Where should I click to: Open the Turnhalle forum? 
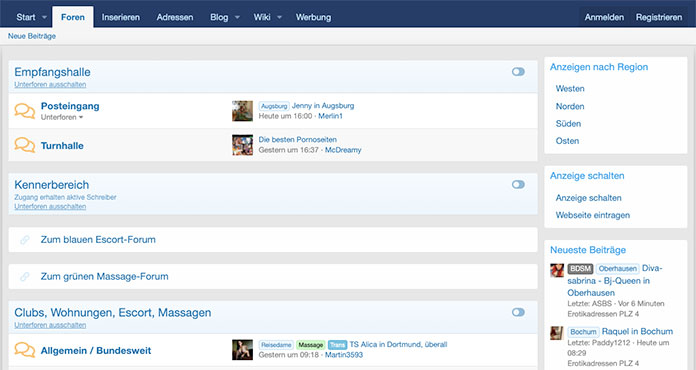click(x=62, y=146)
